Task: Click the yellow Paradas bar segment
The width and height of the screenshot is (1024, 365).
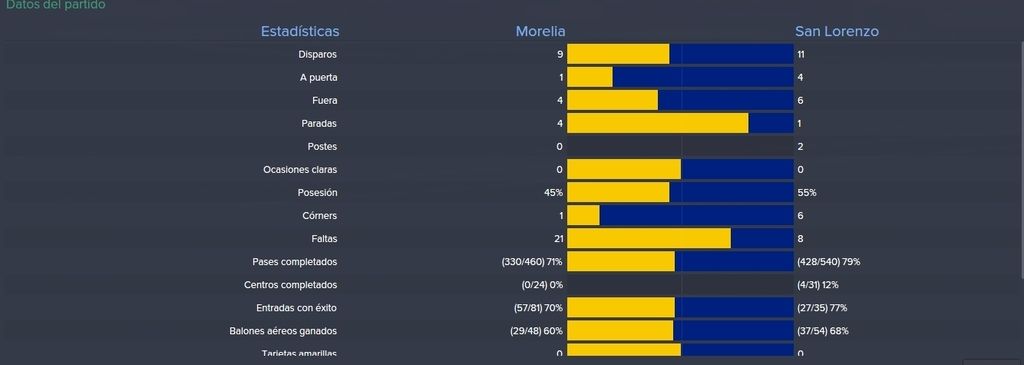Action: point(658,123)
